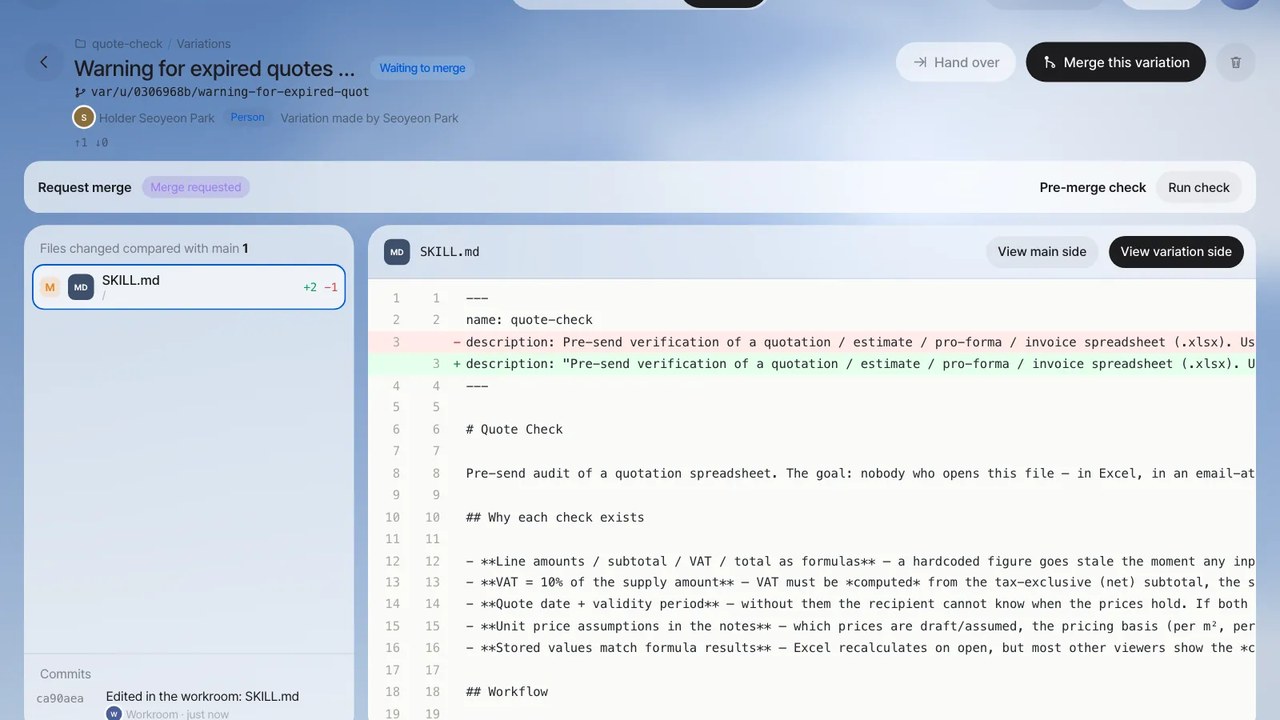The height and width of the screenshot is (720, 1280).
Task: Click the Commits section heading
Action: (x=65, y=674)
